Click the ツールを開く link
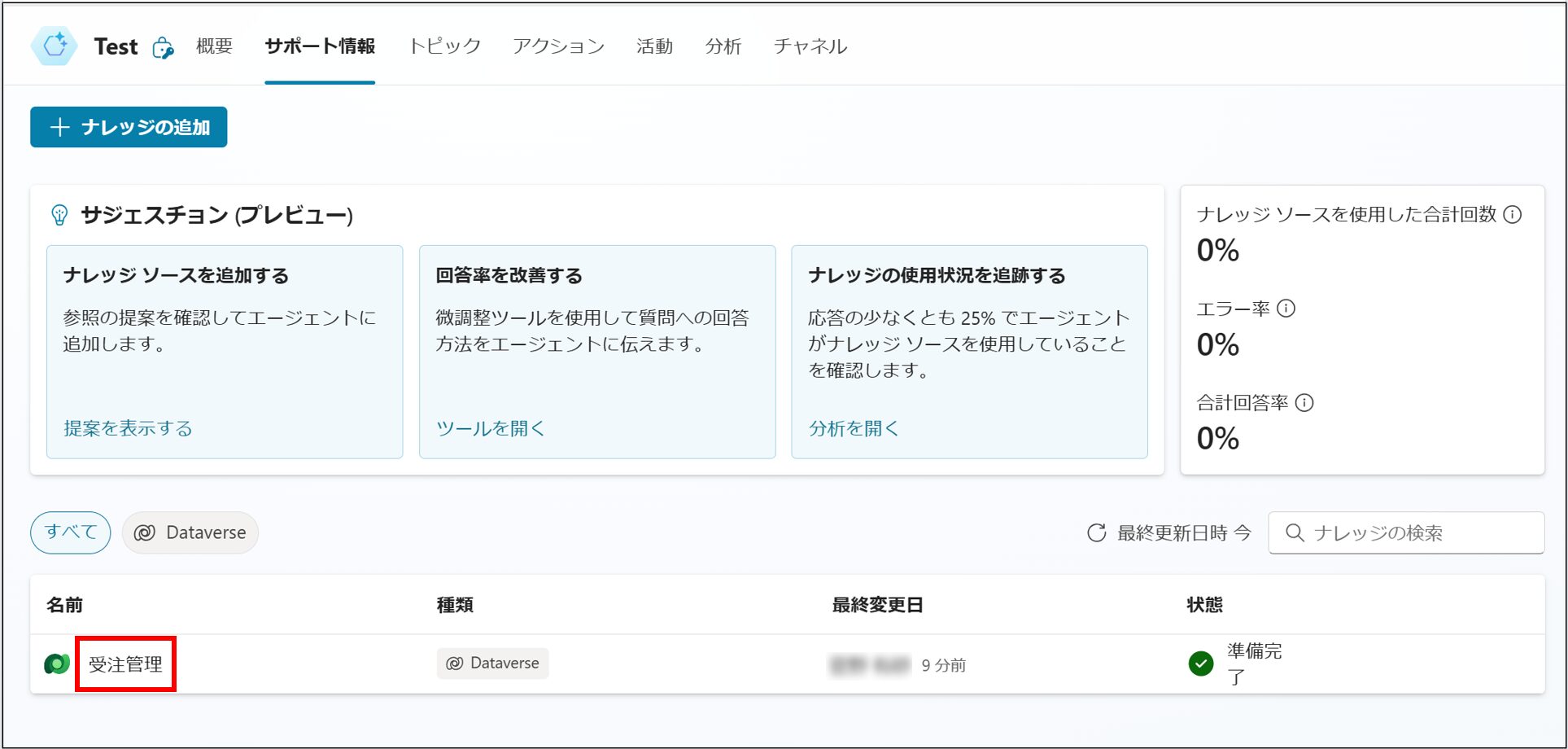 pos(489,427)
